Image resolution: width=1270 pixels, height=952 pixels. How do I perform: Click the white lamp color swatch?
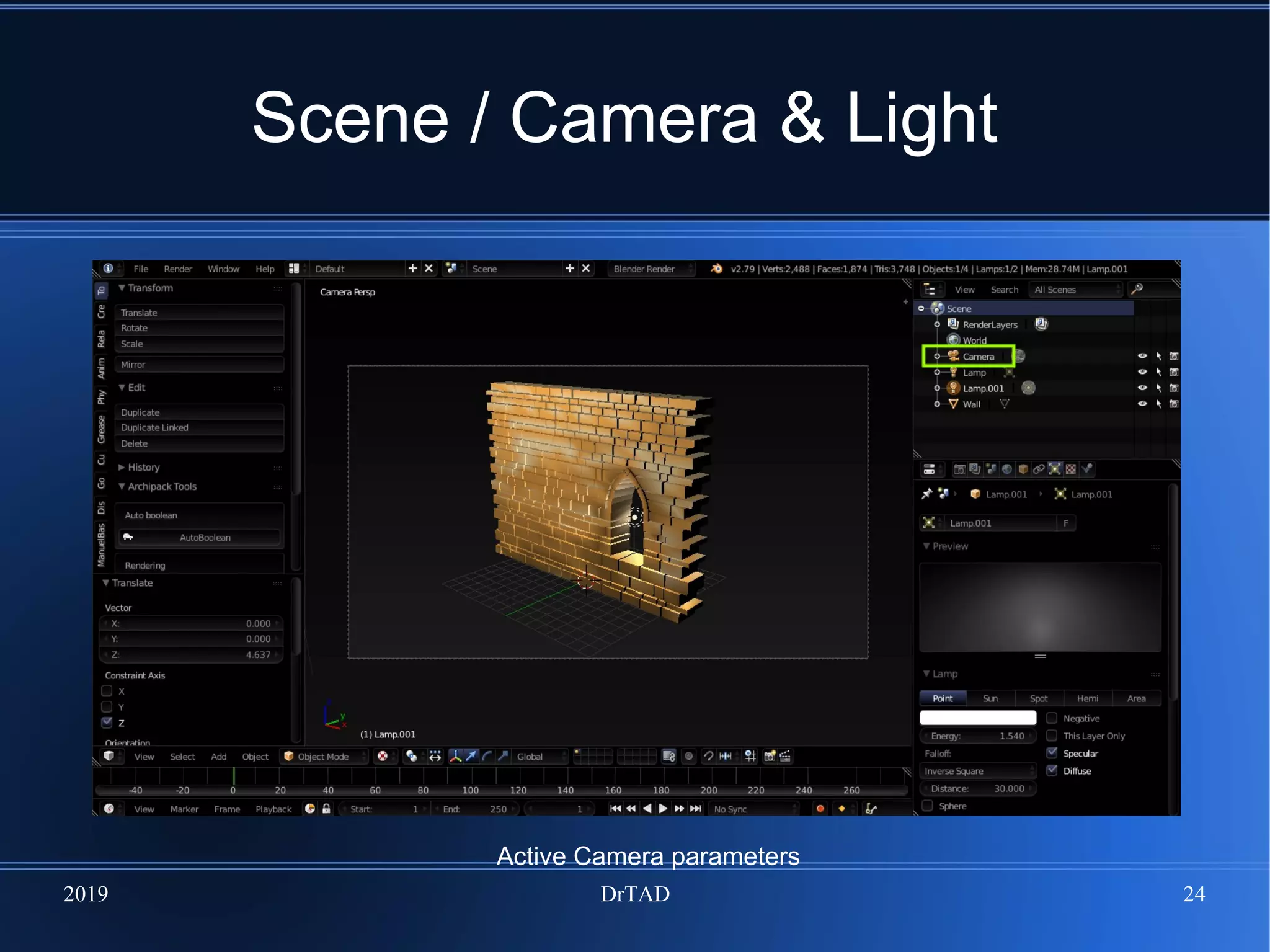(x=977, y=718)
